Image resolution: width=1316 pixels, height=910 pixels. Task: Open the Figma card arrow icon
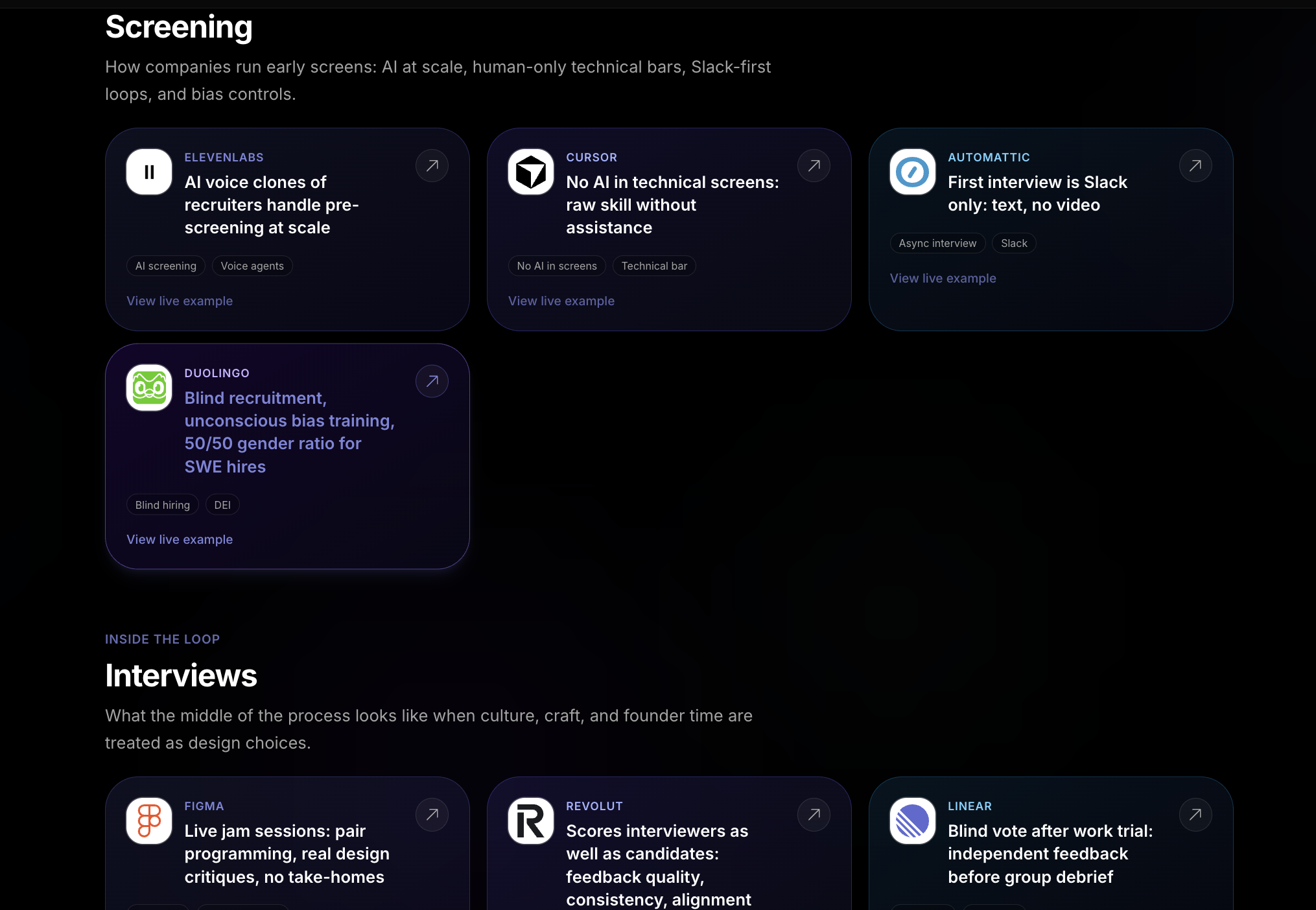click(432, 815)
